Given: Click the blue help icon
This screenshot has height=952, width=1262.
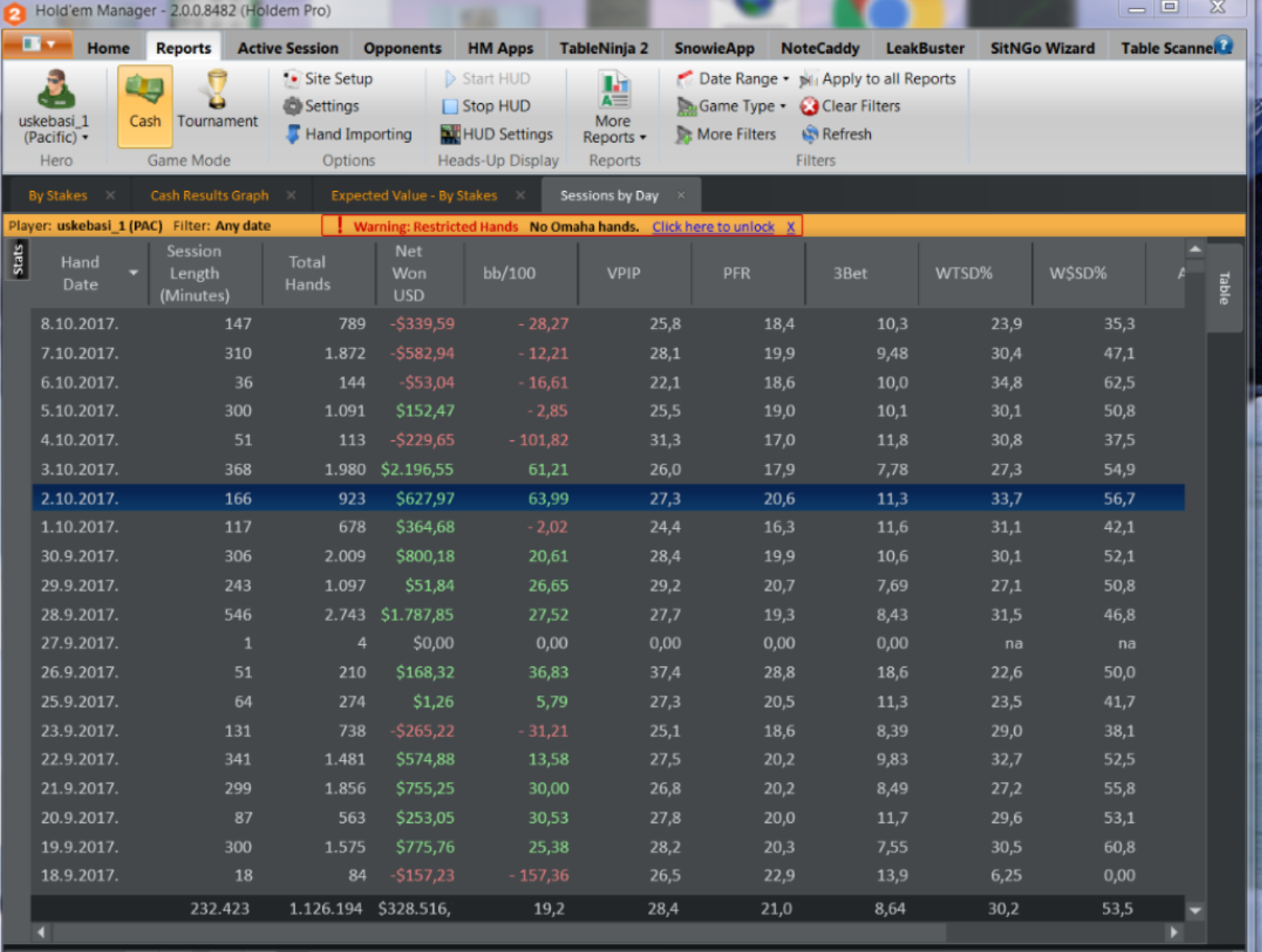Looking at the screenshot, I should coord(1224,46).
